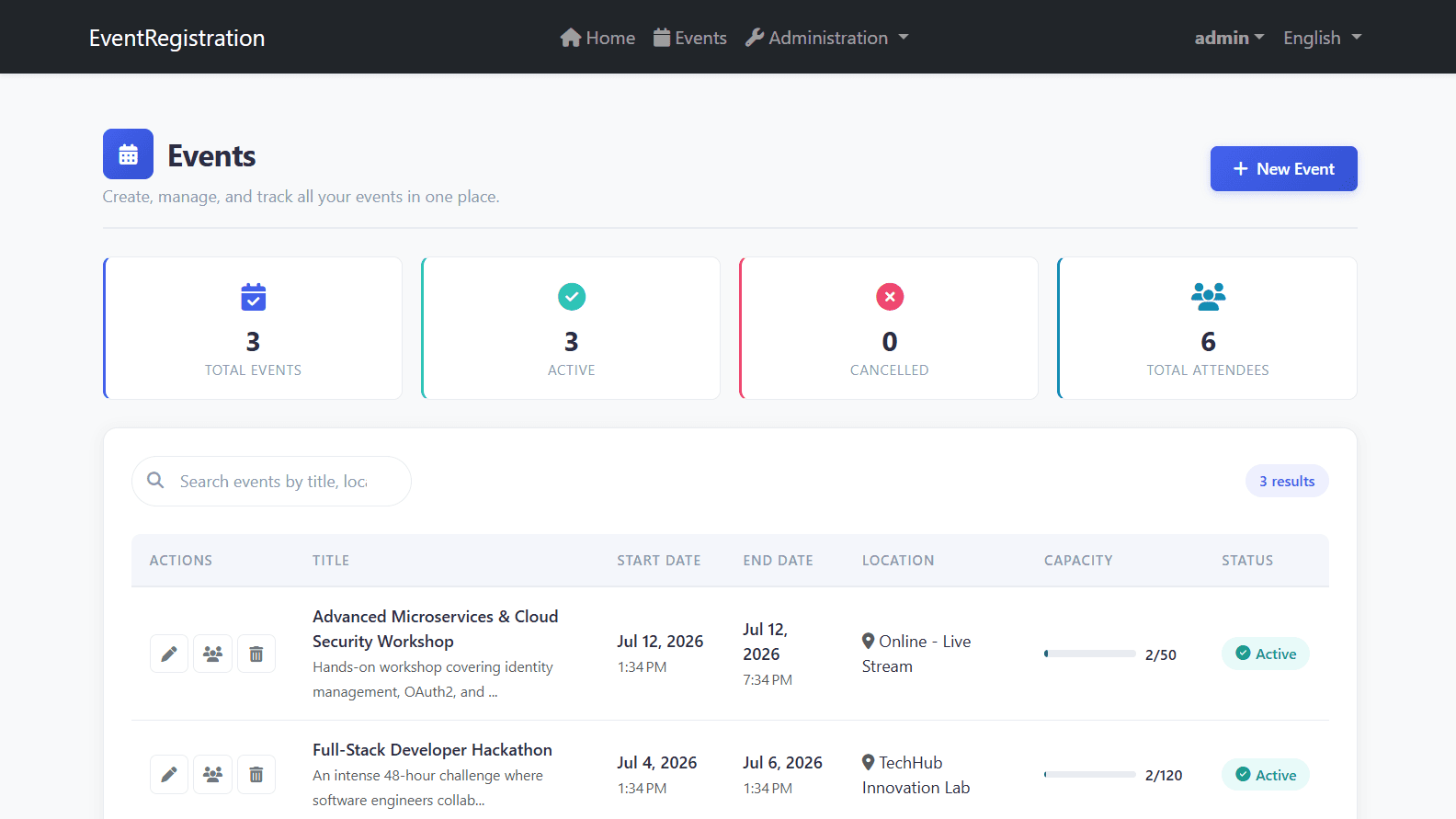Expand the Administration dropdown menu
The height and width of the screenshot is (819, 1456).
click(x=826, y=38)
